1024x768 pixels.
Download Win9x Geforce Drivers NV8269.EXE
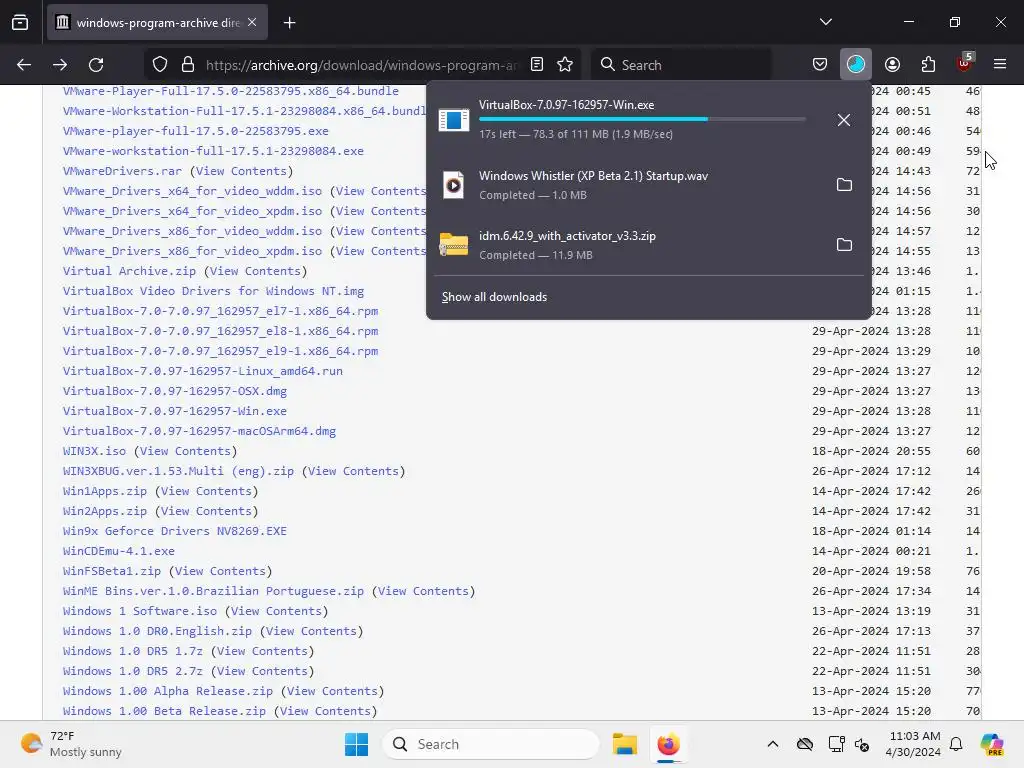(x=174, y=531)
